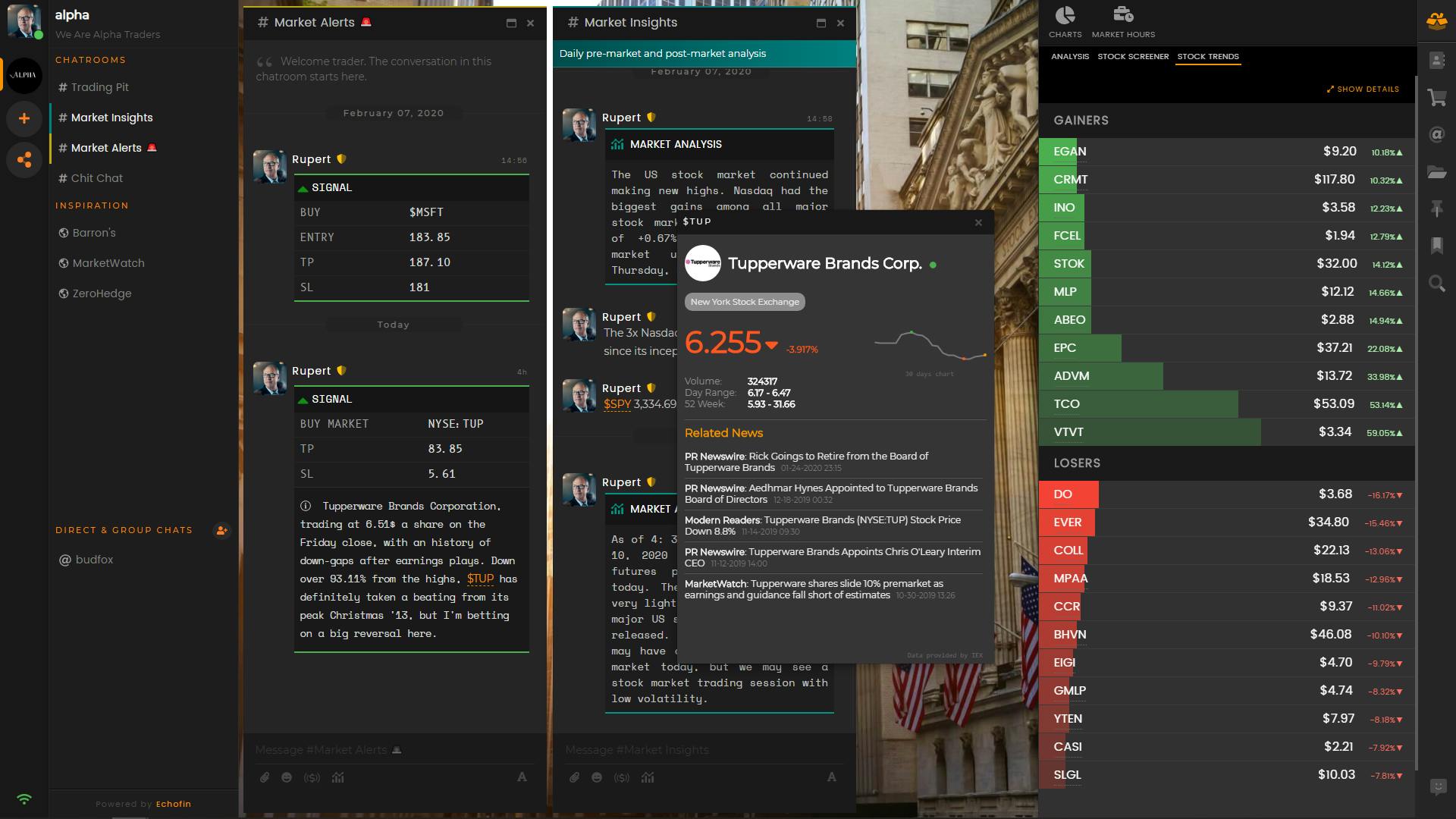Click Show Details in stock trends
Image resolution: width=1456 pixels, height=819 pixels.
click(1363, 89)
